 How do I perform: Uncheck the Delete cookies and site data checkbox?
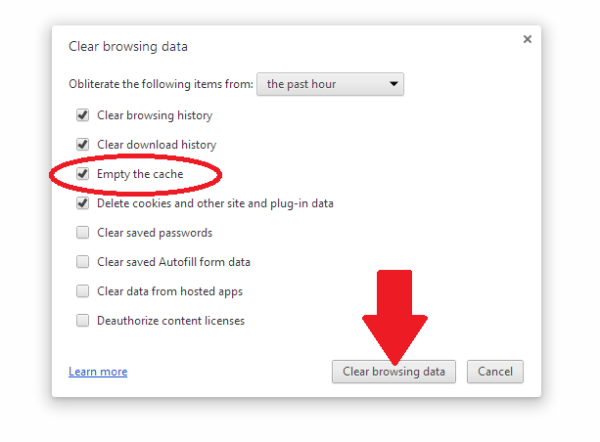83,203
